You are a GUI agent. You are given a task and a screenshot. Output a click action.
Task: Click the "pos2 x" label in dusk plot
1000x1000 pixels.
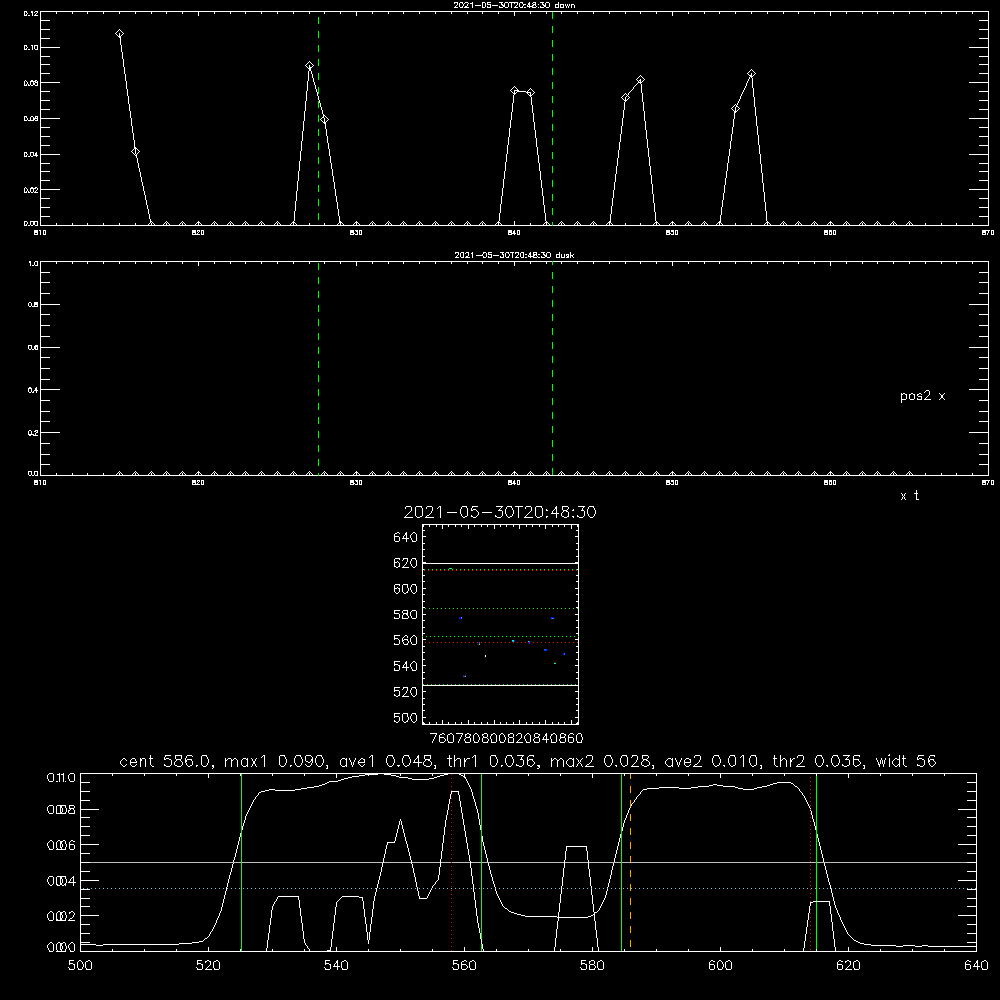click(x=922, y=396)
